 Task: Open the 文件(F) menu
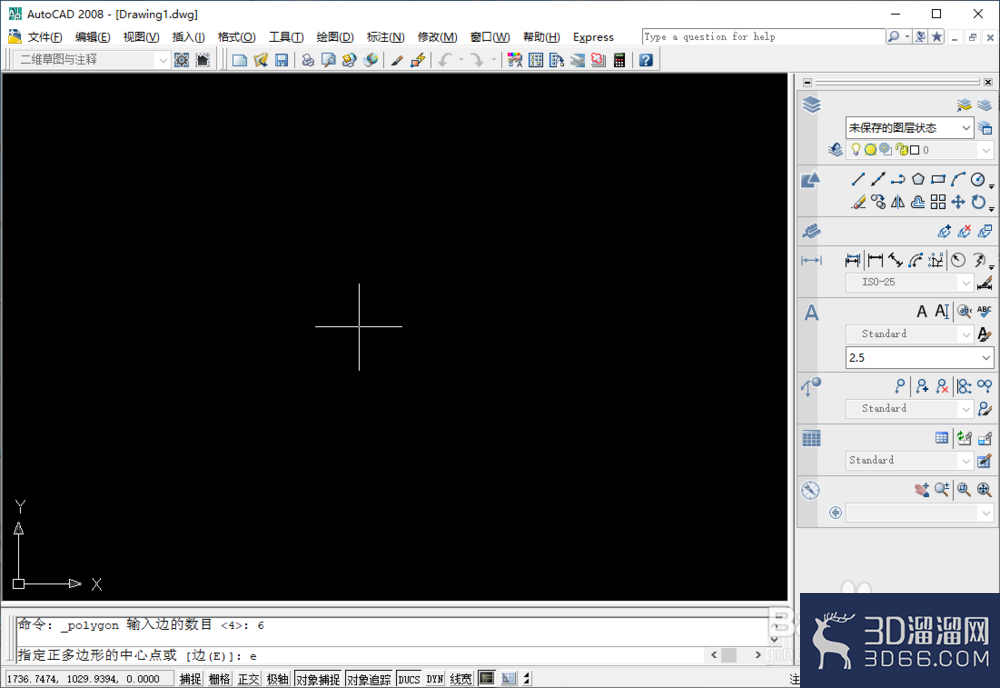45,37
